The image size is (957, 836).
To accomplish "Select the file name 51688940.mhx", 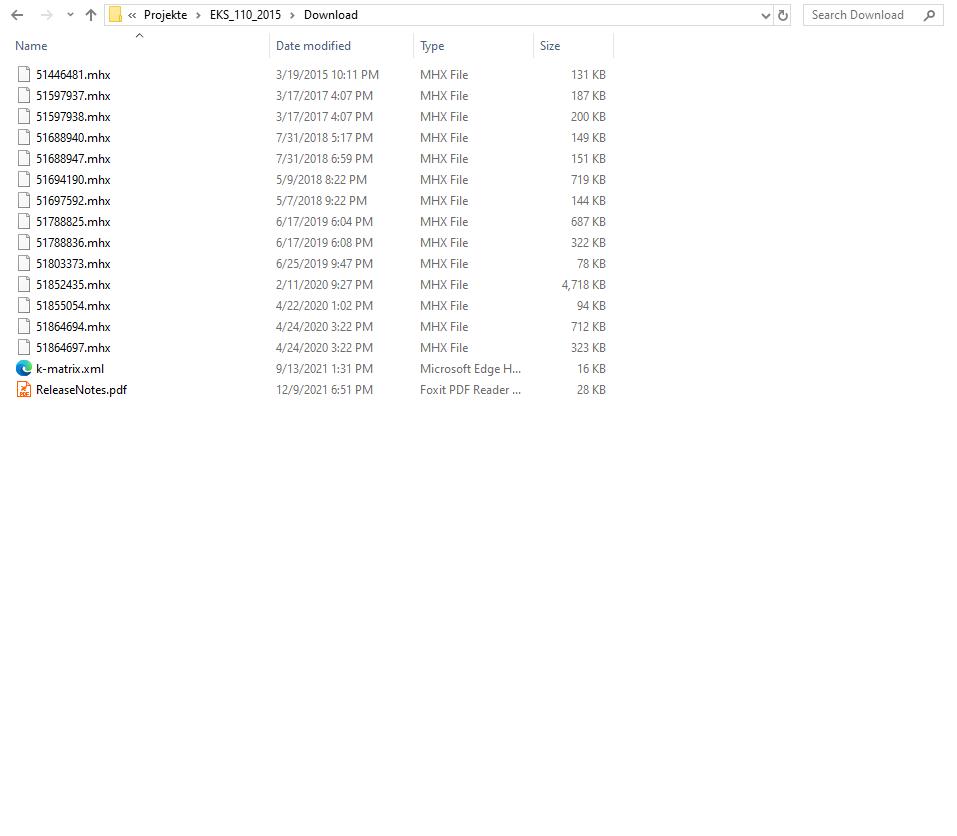I will pos(73,137).
